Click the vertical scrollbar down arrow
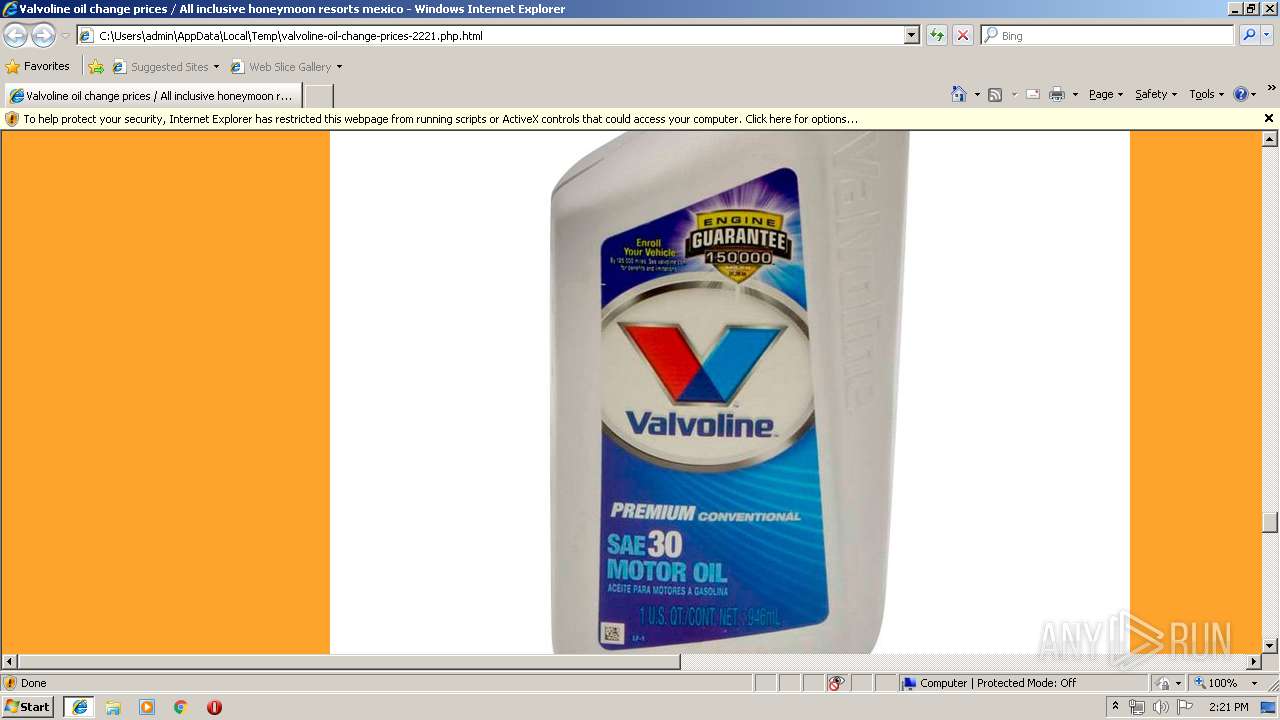The height and width of the screenshot is (720, 1280). click(x=1270, y=646)
